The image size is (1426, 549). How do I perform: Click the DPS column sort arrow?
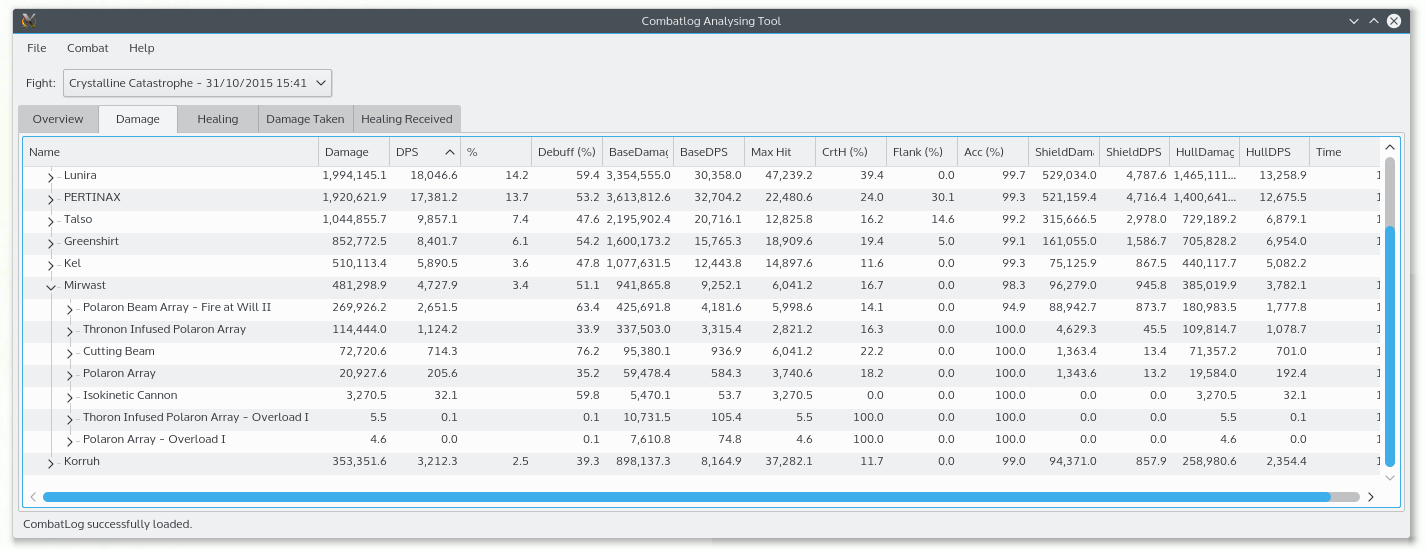[450, 152]
